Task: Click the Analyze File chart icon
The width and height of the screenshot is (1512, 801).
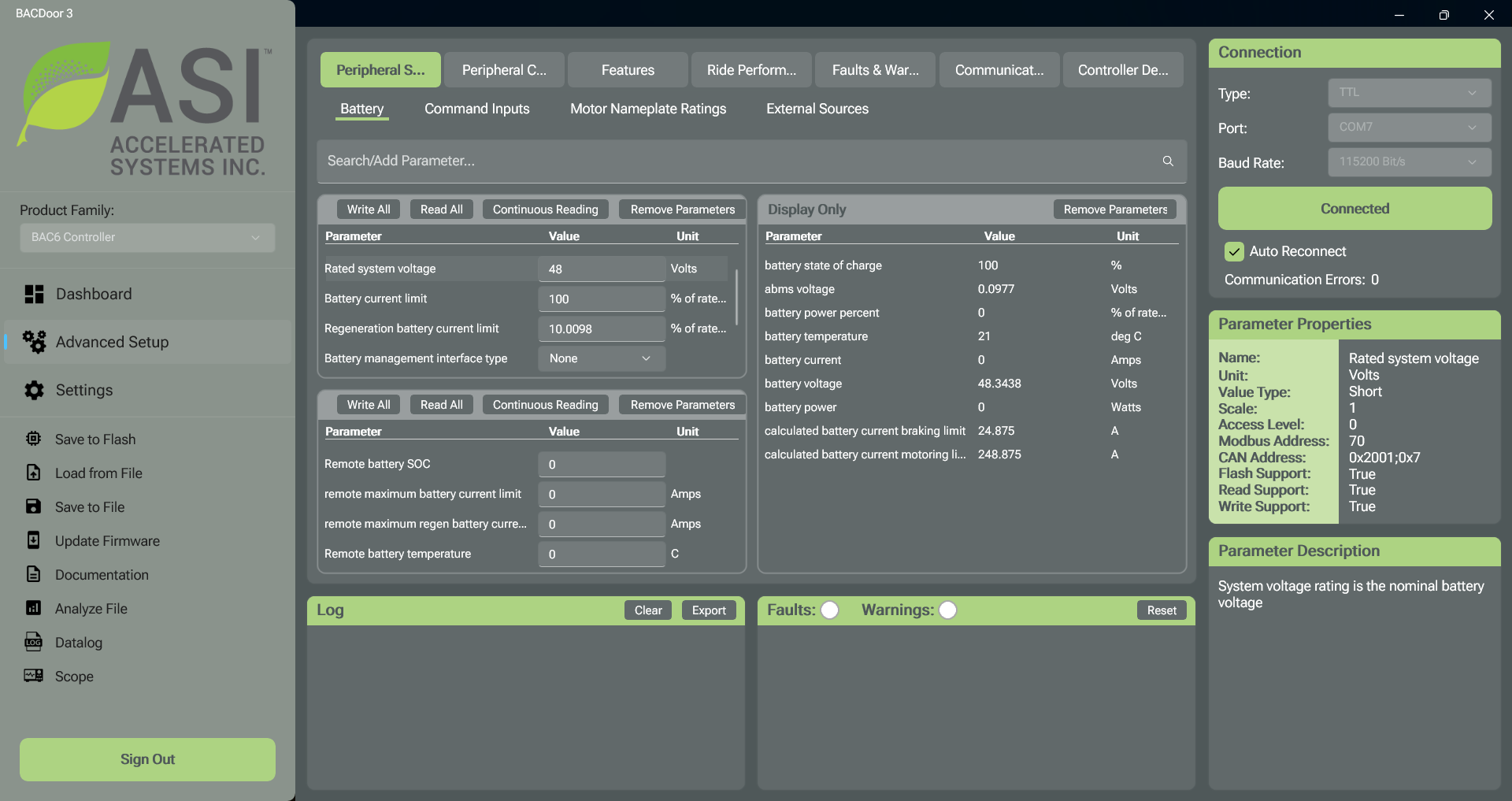Action: (x=33, y=608)
